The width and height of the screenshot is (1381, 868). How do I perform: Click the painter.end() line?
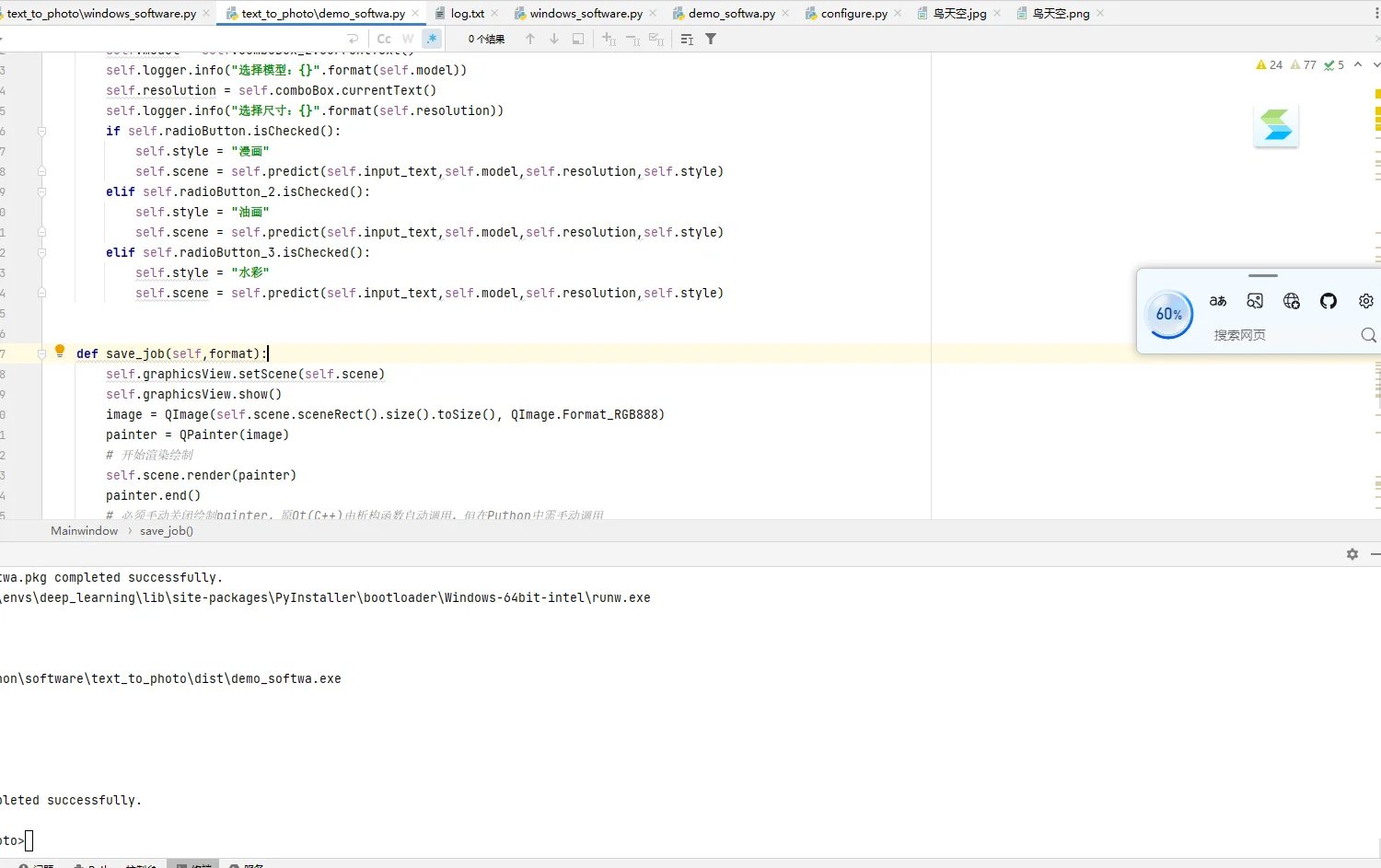(x=153, y=495)
